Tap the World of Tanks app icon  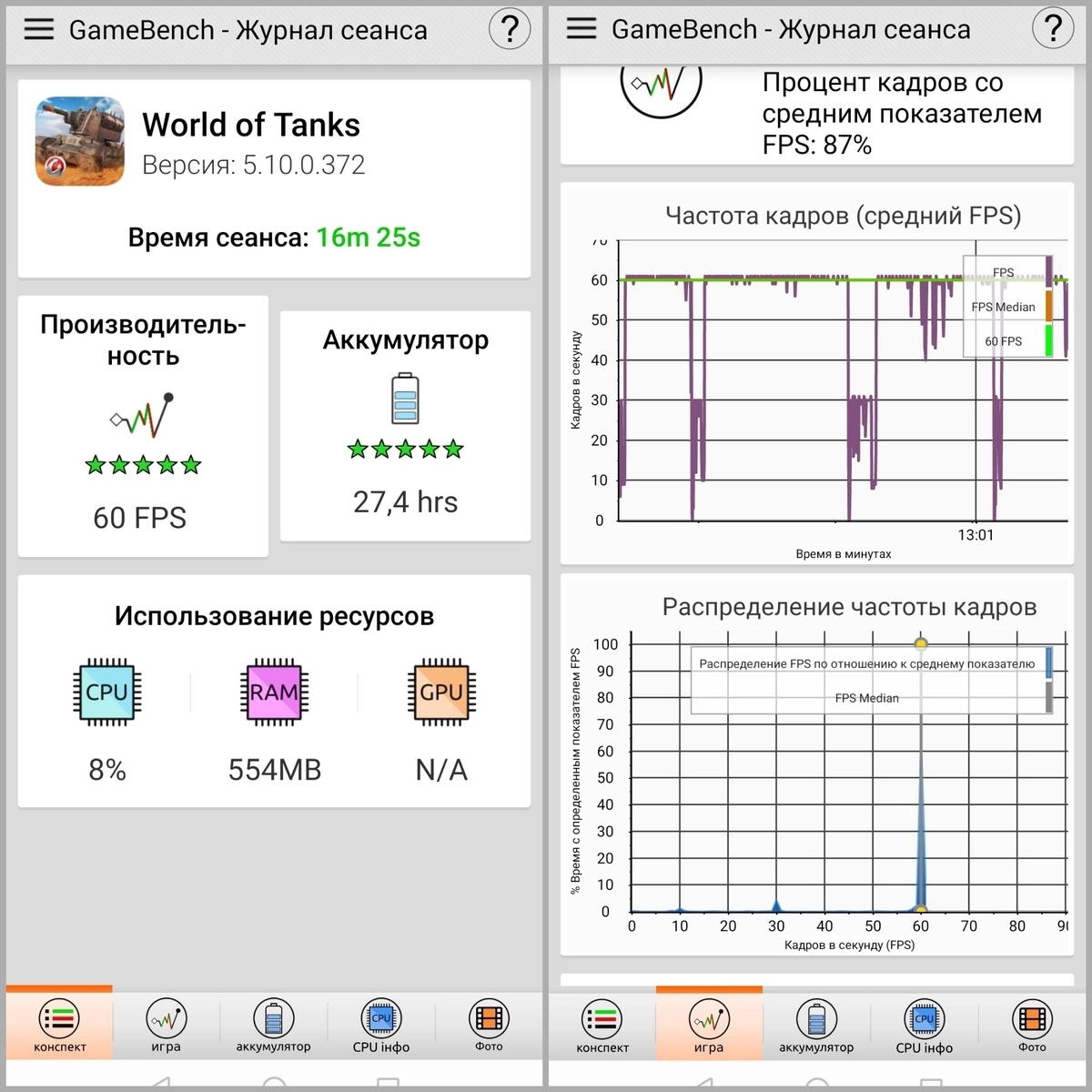pyautogui.click(x=80, y=141)
